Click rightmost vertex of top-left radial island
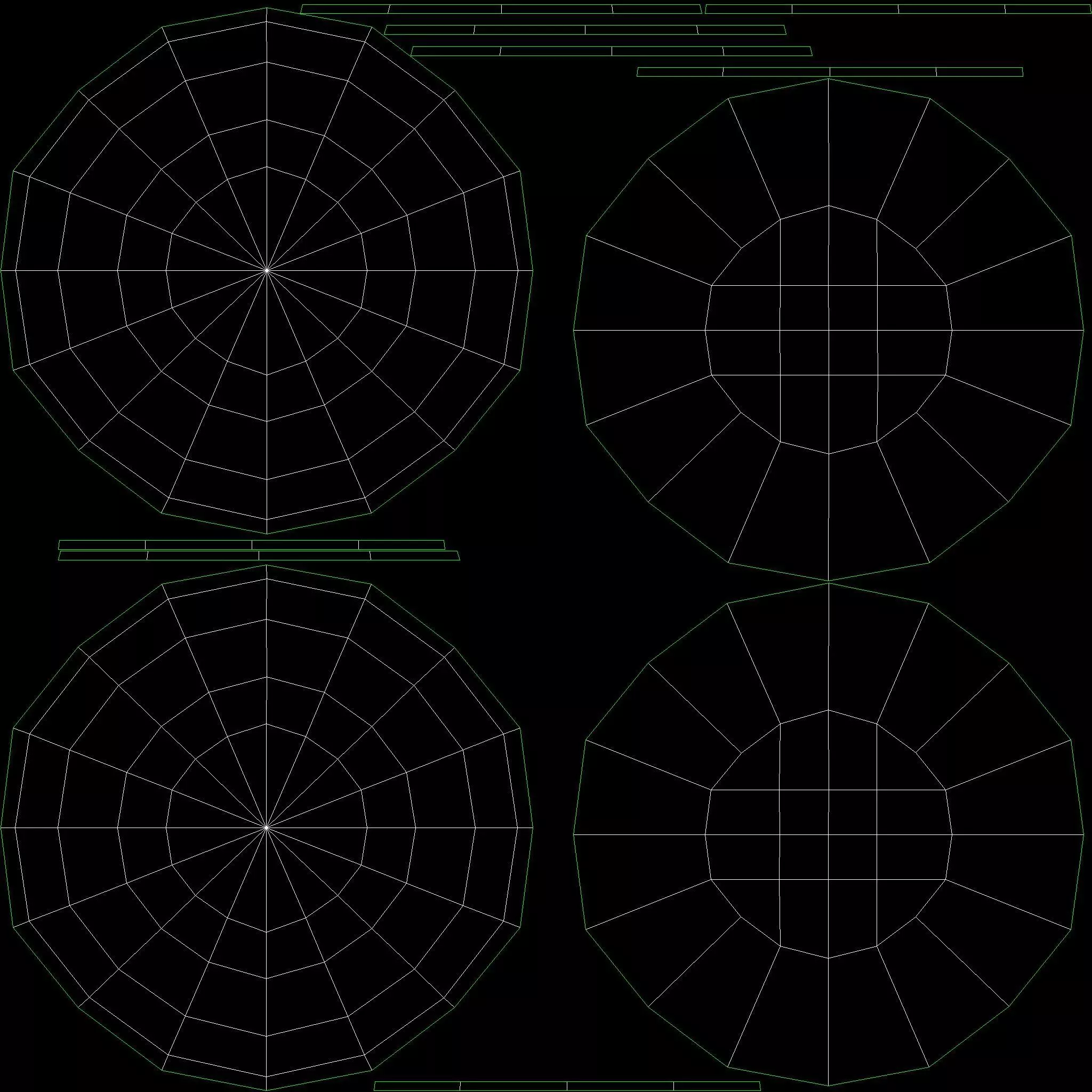Image resolution: width=1092 pixels, height=1092 pixels. coord(533,271)
